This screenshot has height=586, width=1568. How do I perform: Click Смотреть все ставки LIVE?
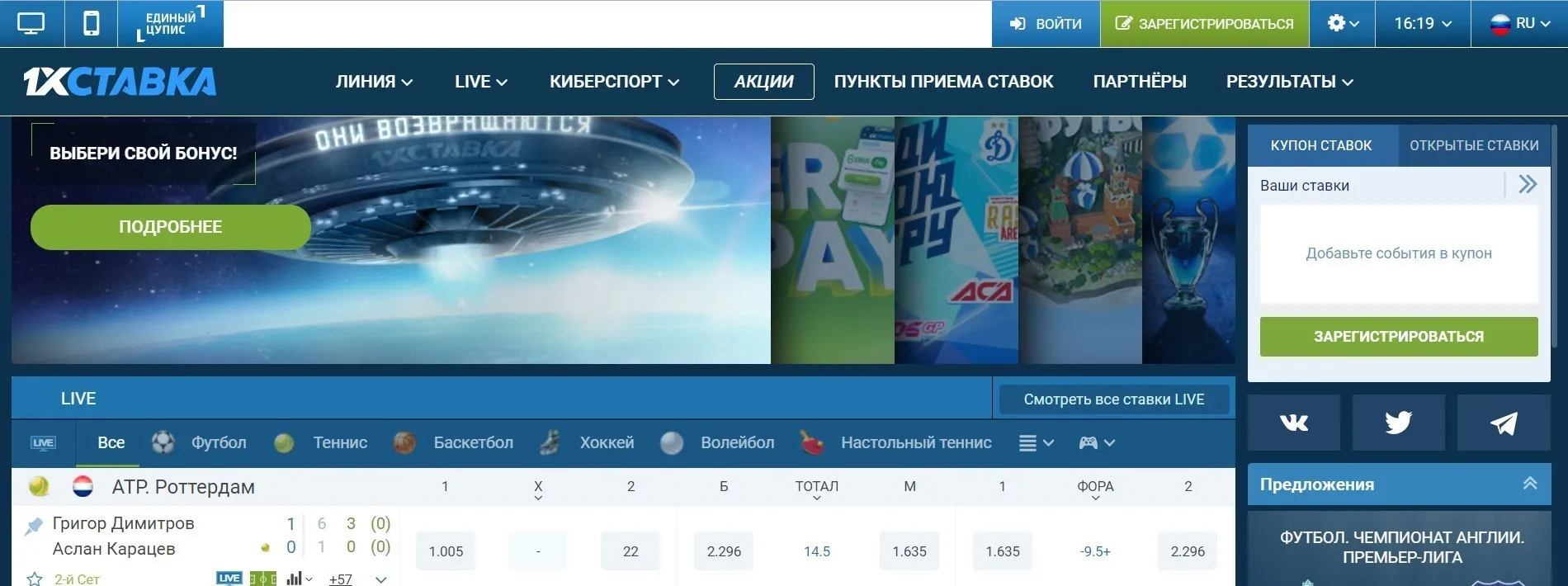point(1114,399)
